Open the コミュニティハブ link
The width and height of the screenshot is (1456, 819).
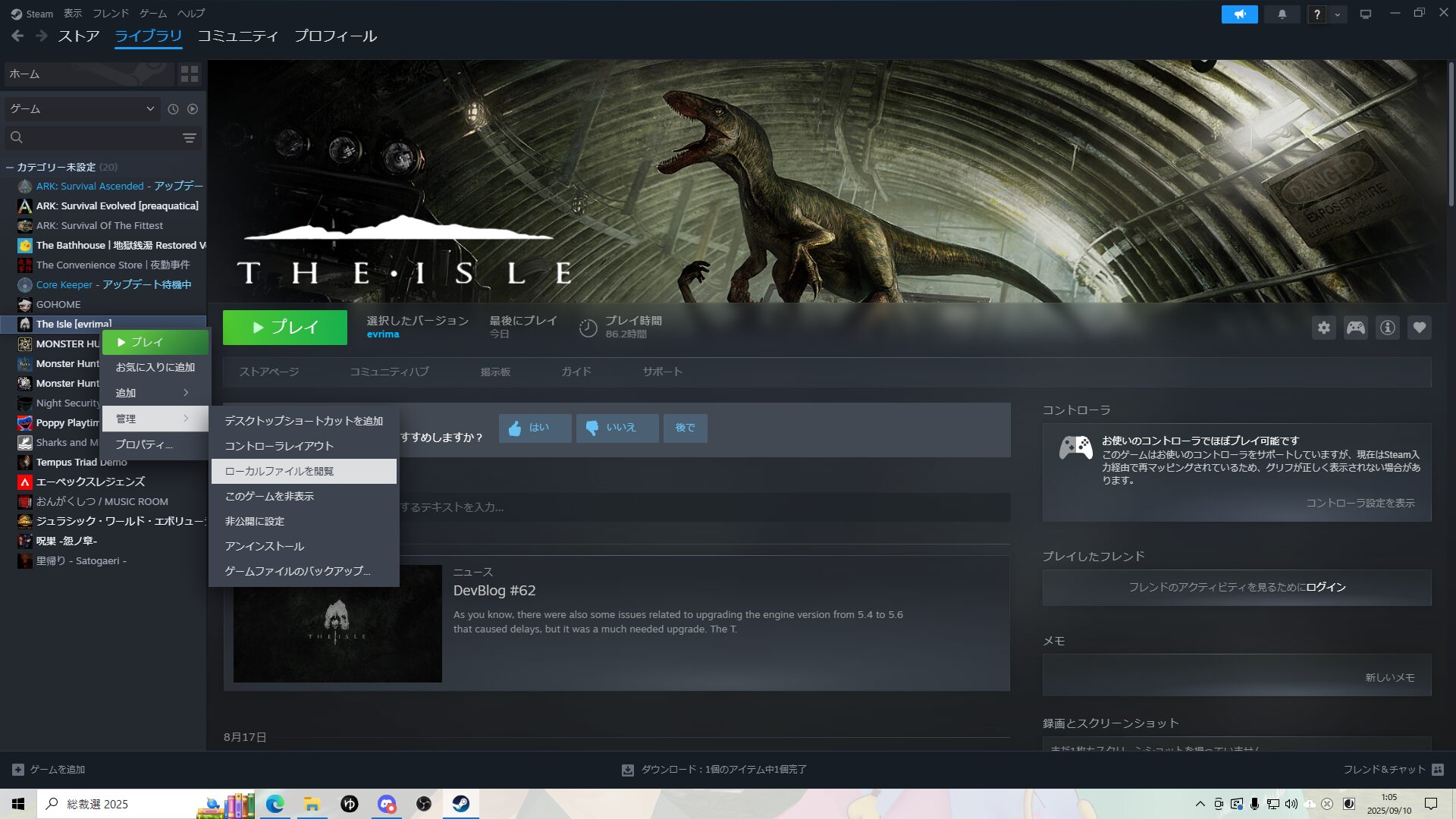(389, 372)
